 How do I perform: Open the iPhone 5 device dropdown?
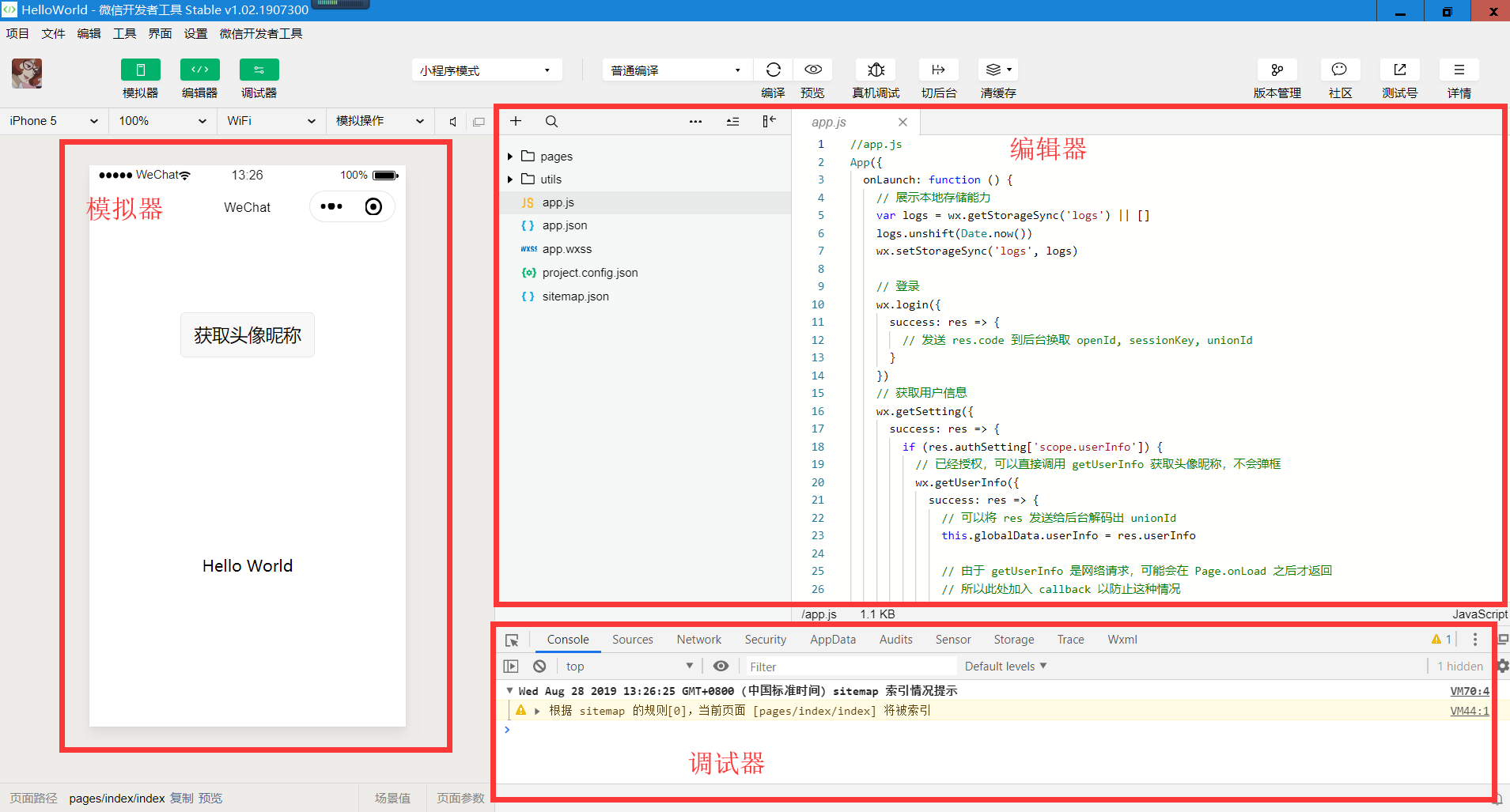click(x=54, y=121)
